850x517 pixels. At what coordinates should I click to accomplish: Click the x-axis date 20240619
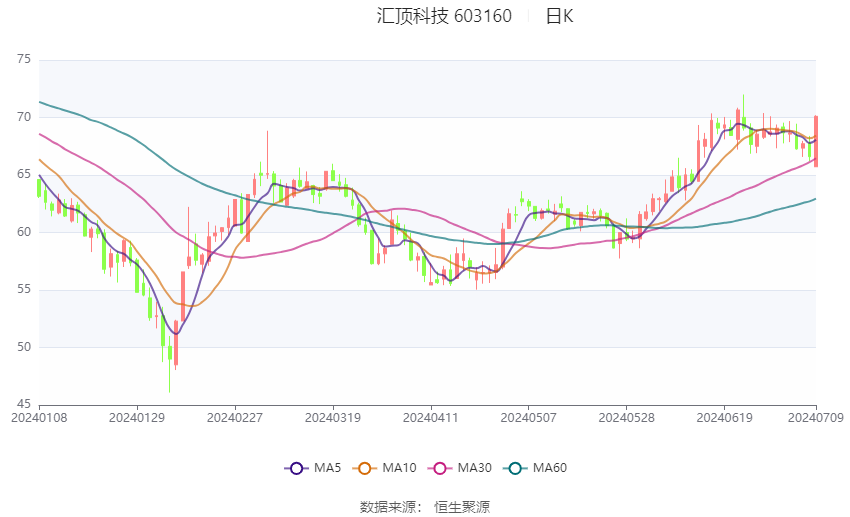click(x=724, y=418)
